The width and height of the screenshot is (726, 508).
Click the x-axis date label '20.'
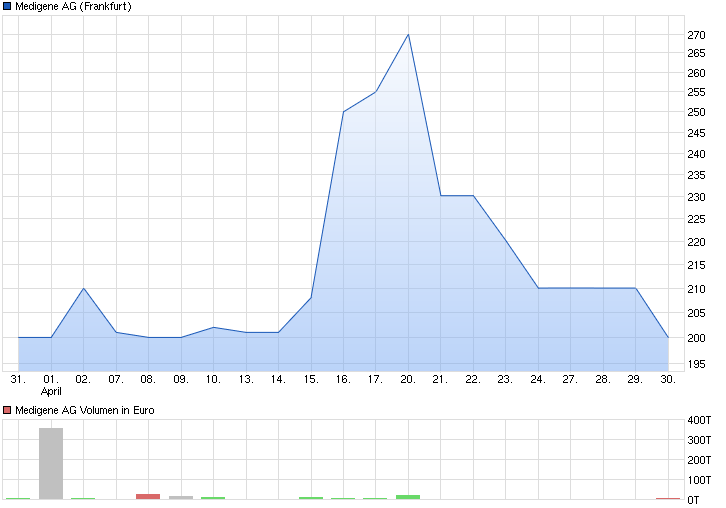pyautogui.click(x=408, y=379)
